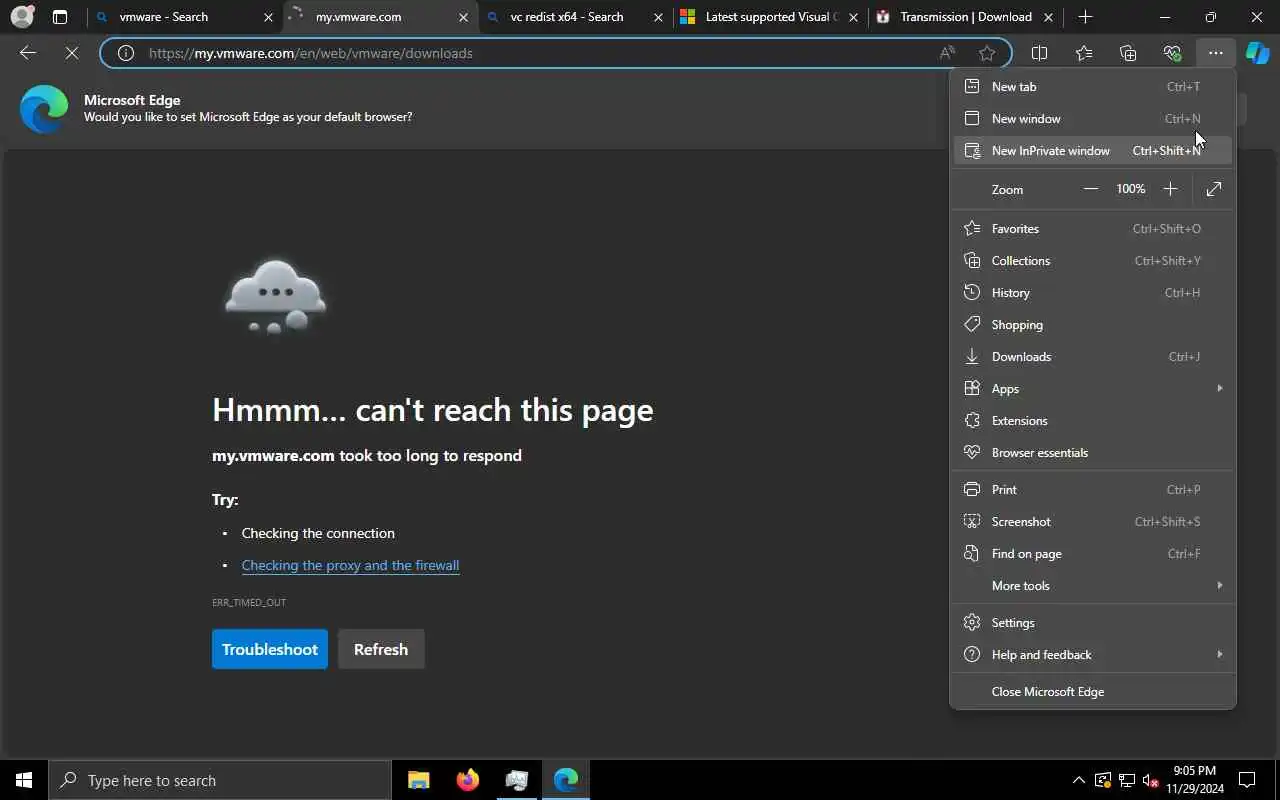The height and width of the screenshot is (800, 1280).
Task: Zoom out with the minus button
Action: [x=1091, y=189]
